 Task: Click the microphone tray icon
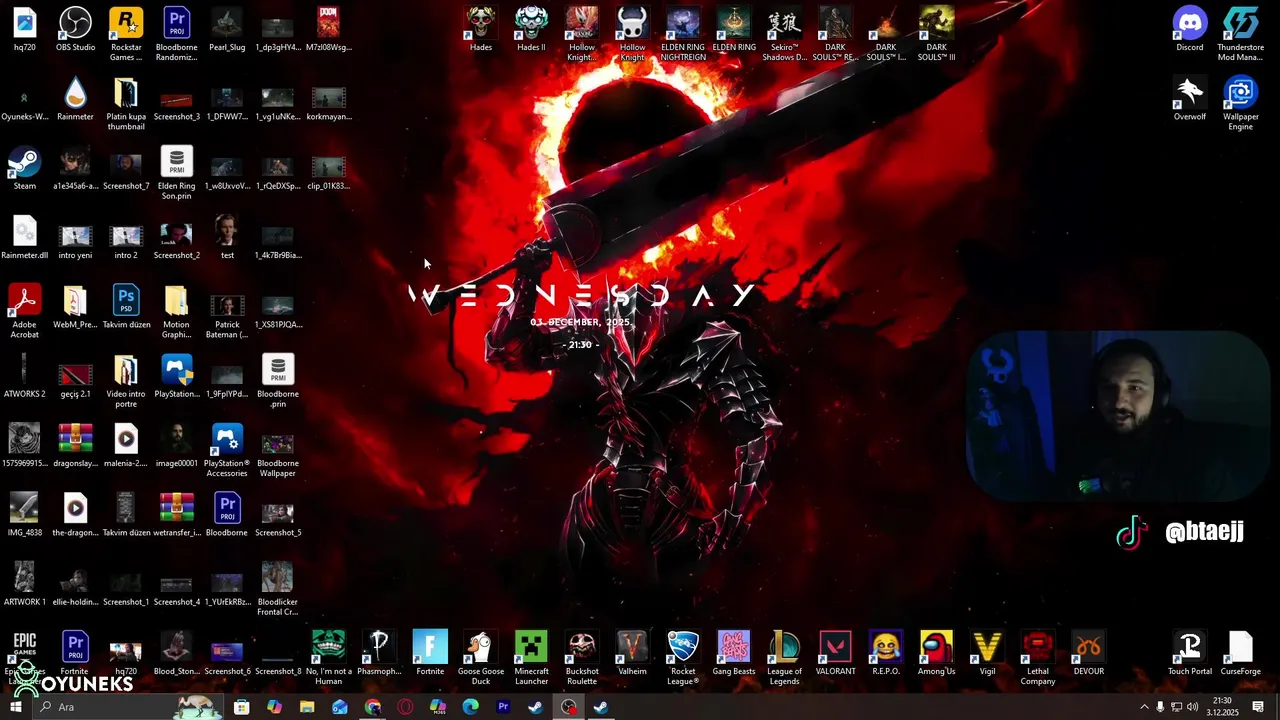1160,707
